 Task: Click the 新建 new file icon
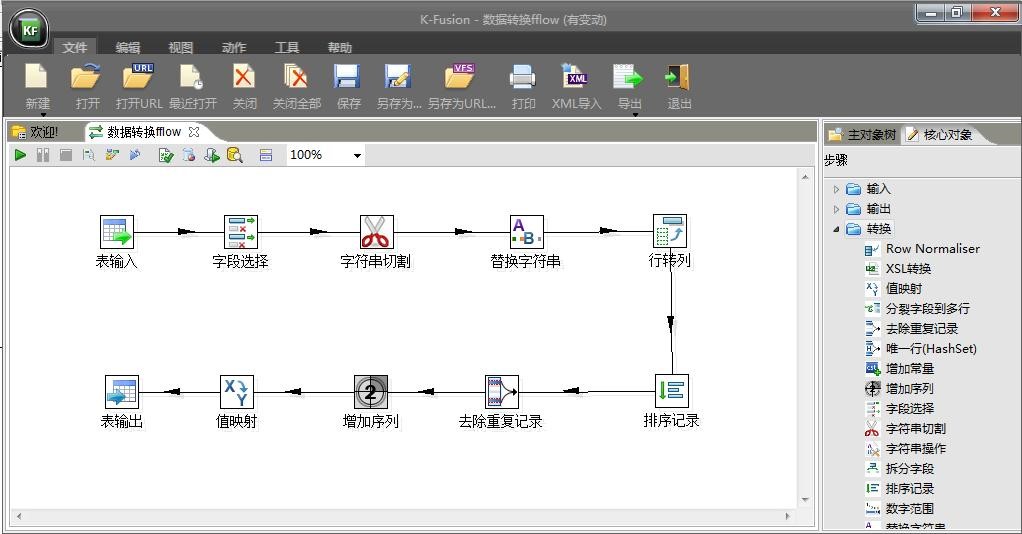[36, 77]
